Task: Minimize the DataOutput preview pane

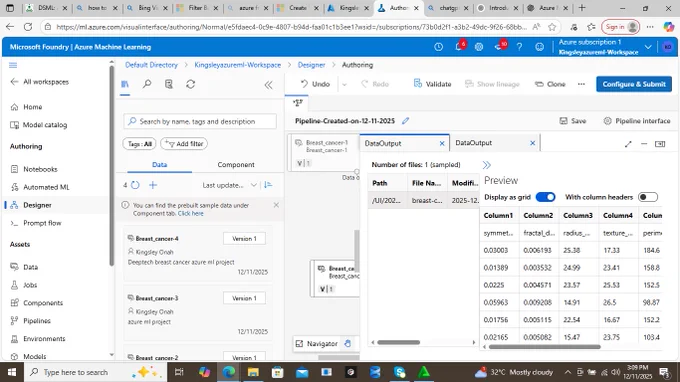Action: [644, 144]
